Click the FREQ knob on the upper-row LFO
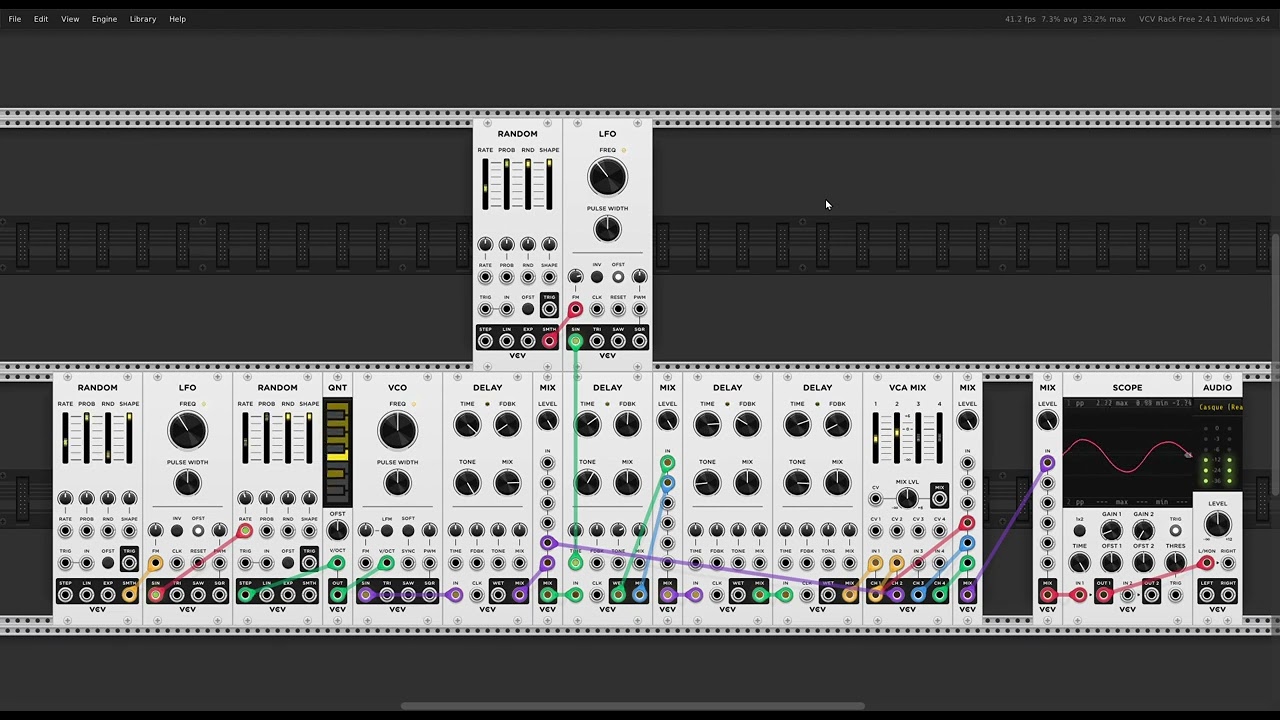This screenshot has height=720, width=1280. (607, 178)
